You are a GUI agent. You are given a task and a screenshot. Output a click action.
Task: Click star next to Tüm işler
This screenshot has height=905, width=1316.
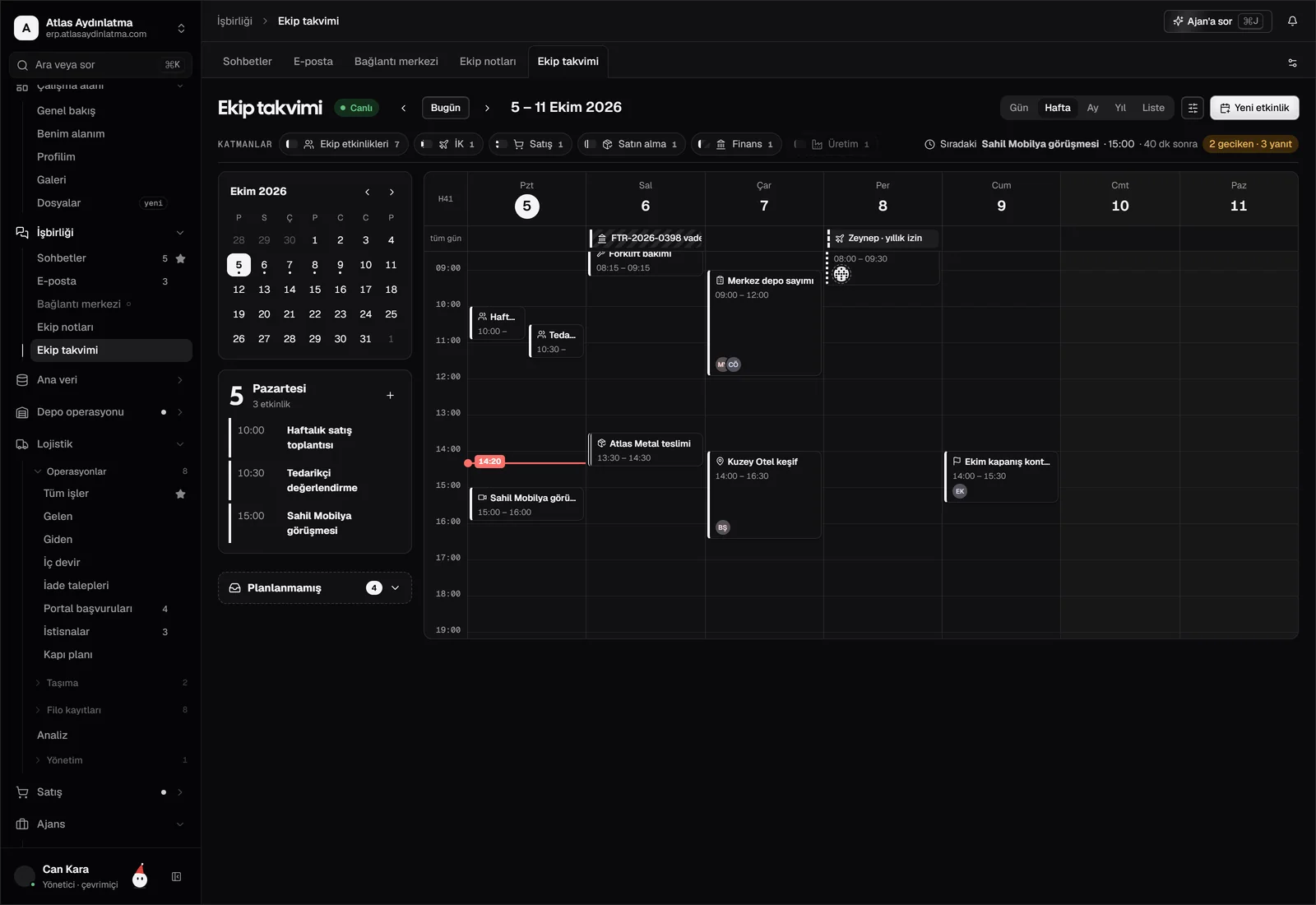click(181, 494)
